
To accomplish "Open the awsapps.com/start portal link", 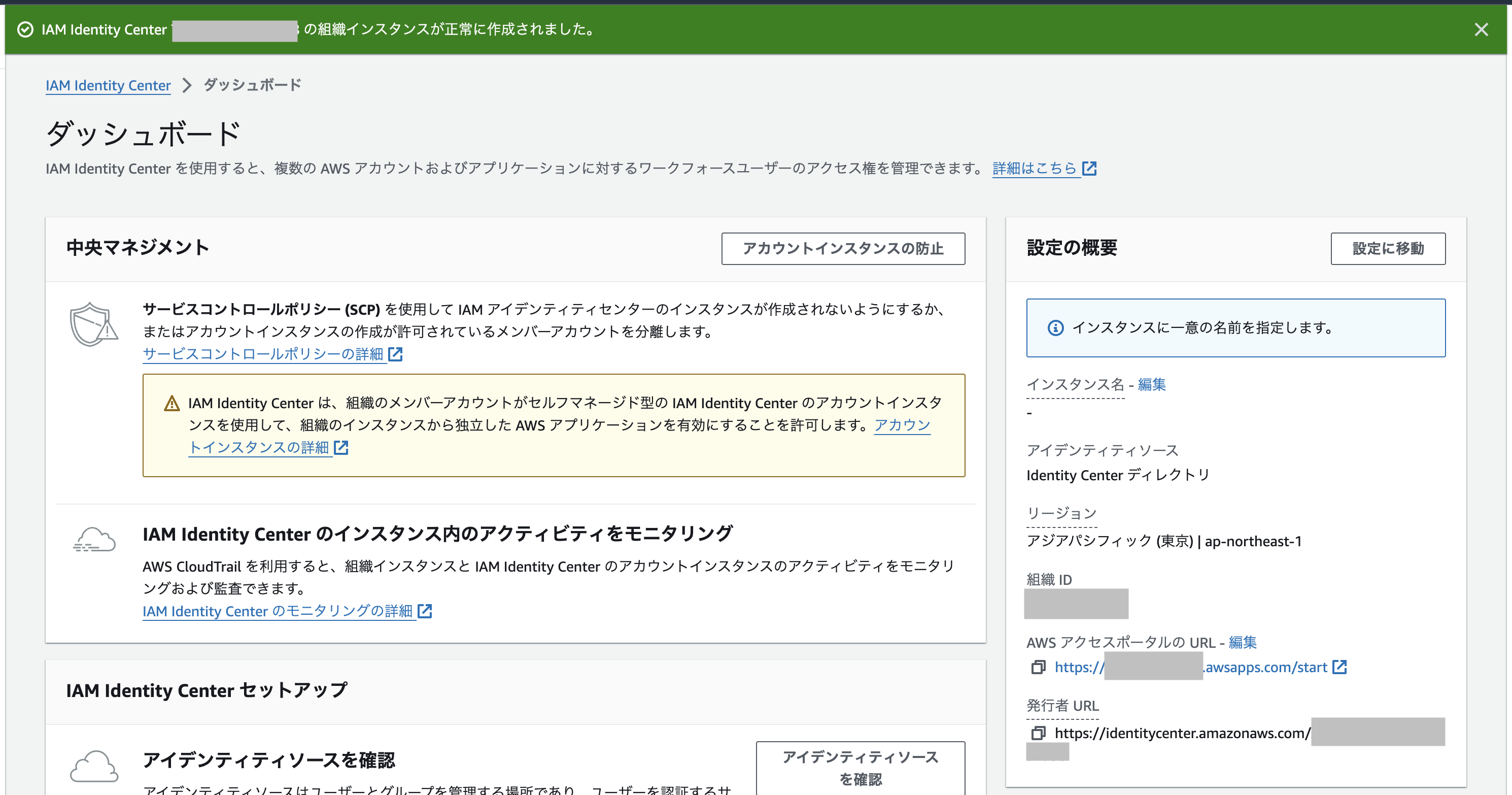I will pos(1190,668).
